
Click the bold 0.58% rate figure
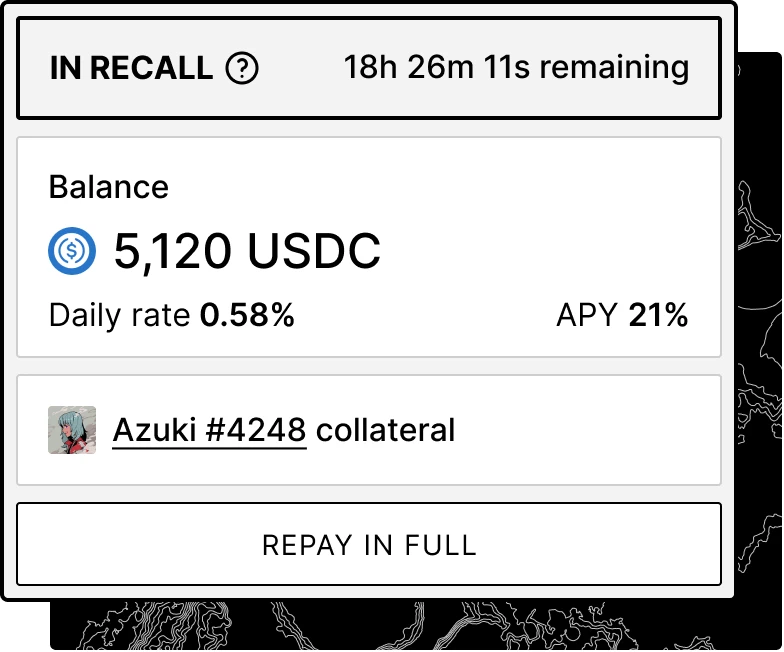(247, 316)
